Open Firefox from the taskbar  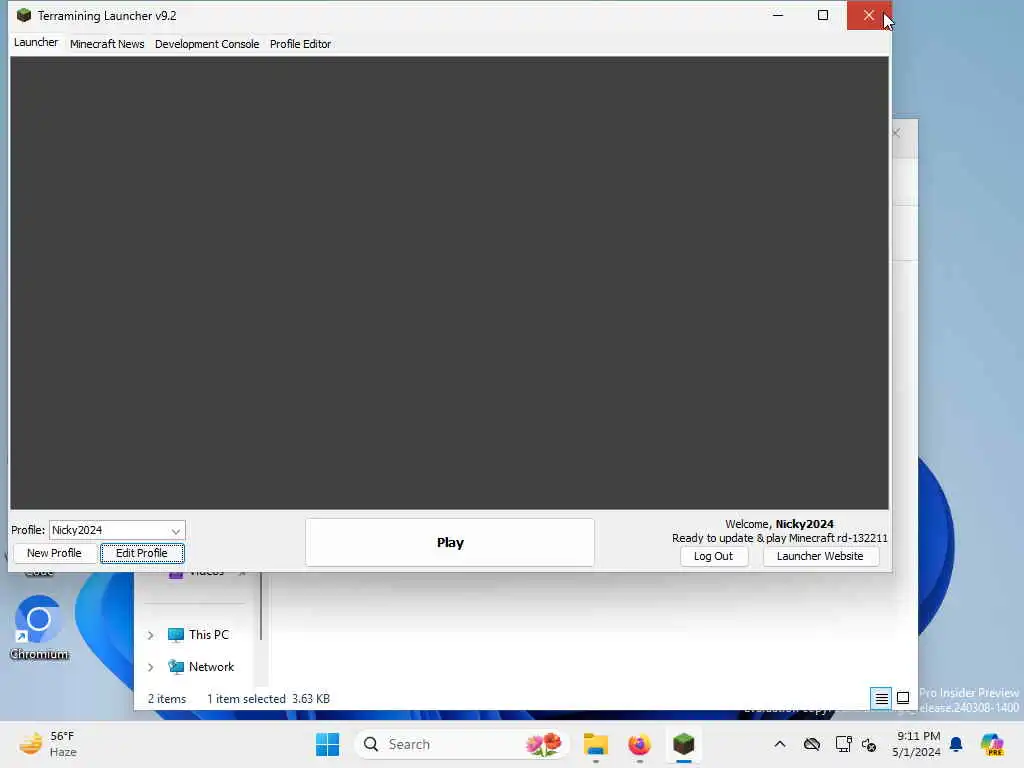(639, 744)
